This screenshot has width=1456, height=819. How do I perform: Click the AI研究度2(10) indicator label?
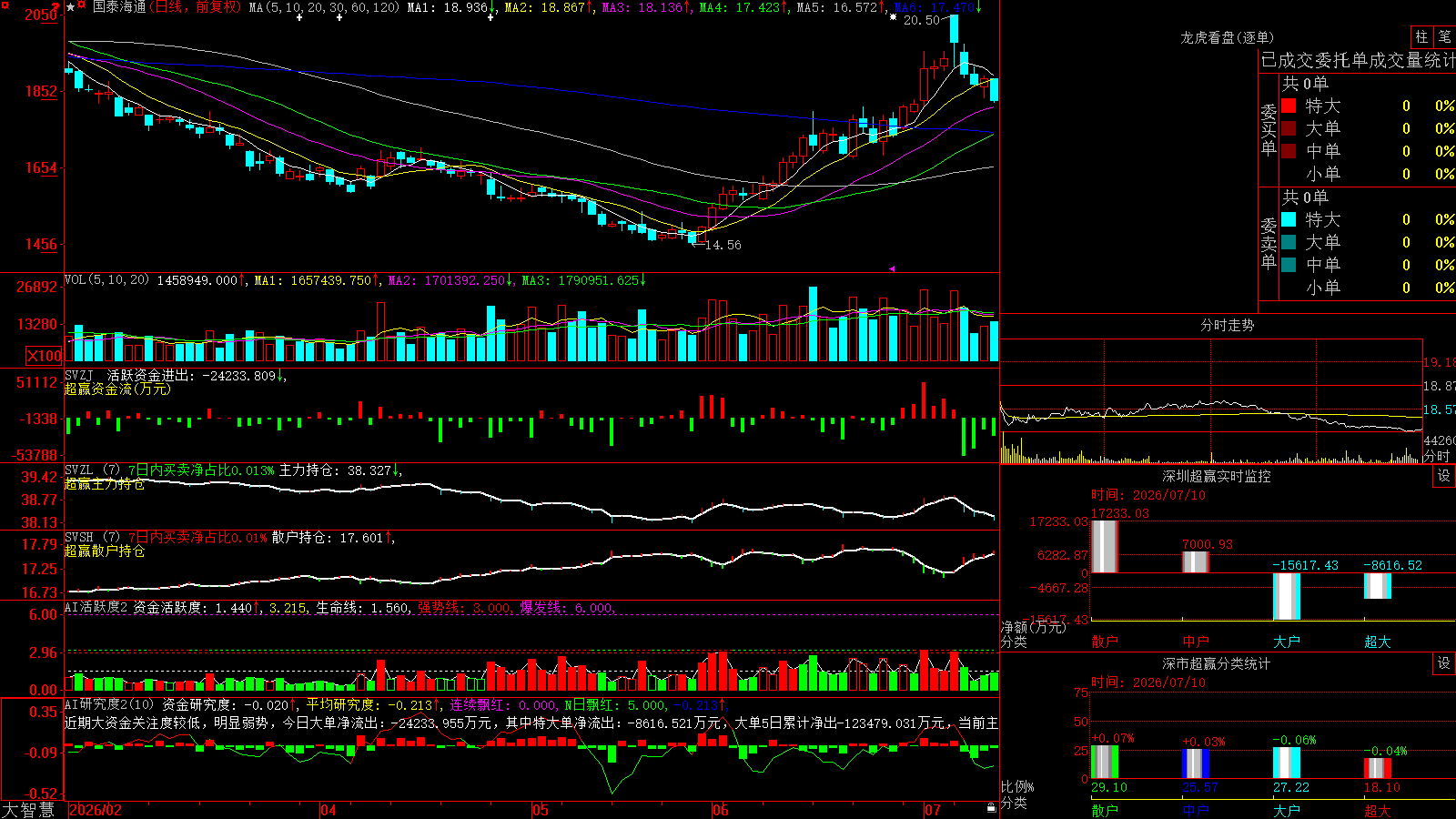110,704
